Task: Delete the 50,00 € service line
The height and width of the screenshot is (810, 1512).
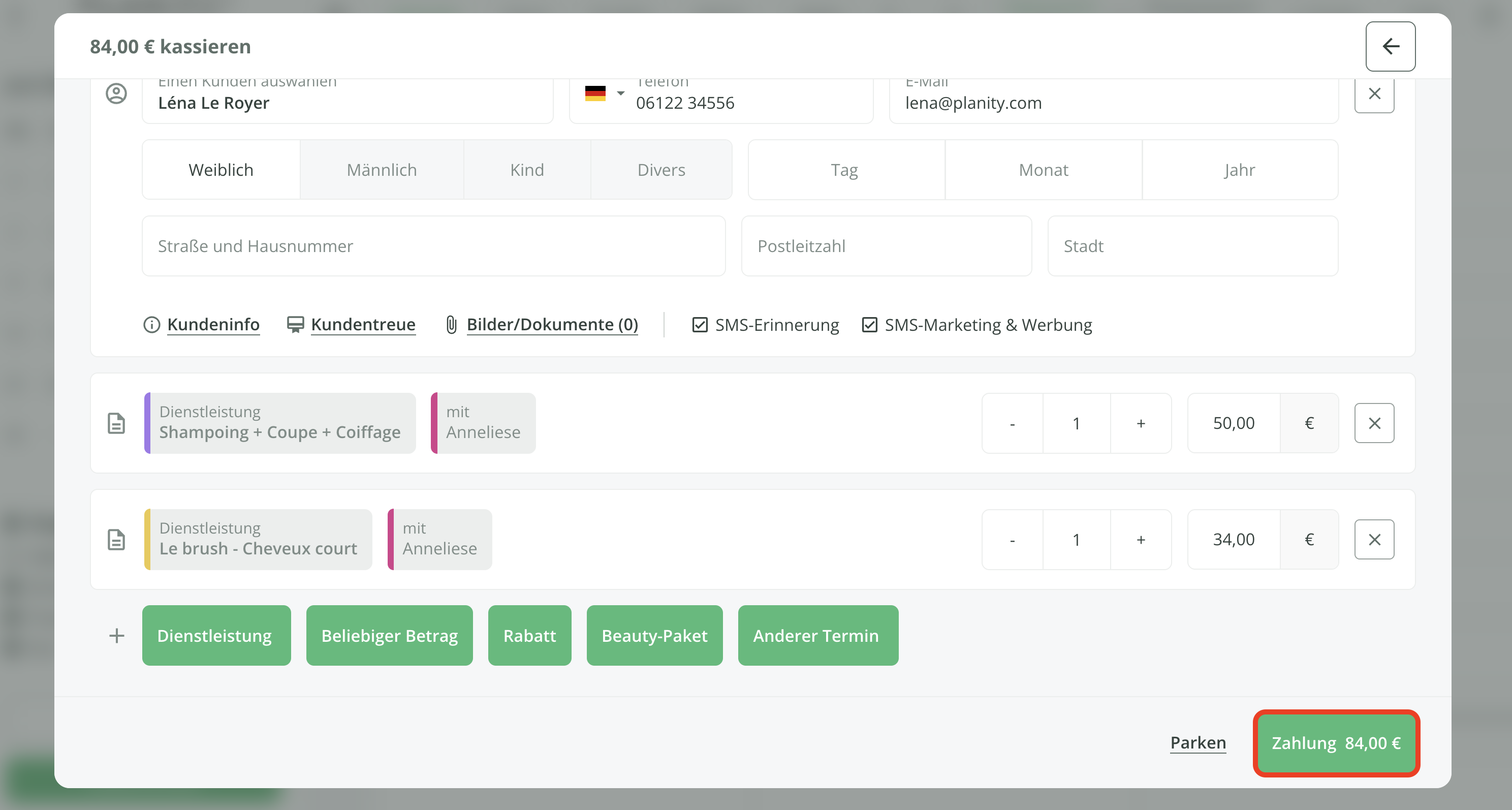Action: pos(1374,423)
